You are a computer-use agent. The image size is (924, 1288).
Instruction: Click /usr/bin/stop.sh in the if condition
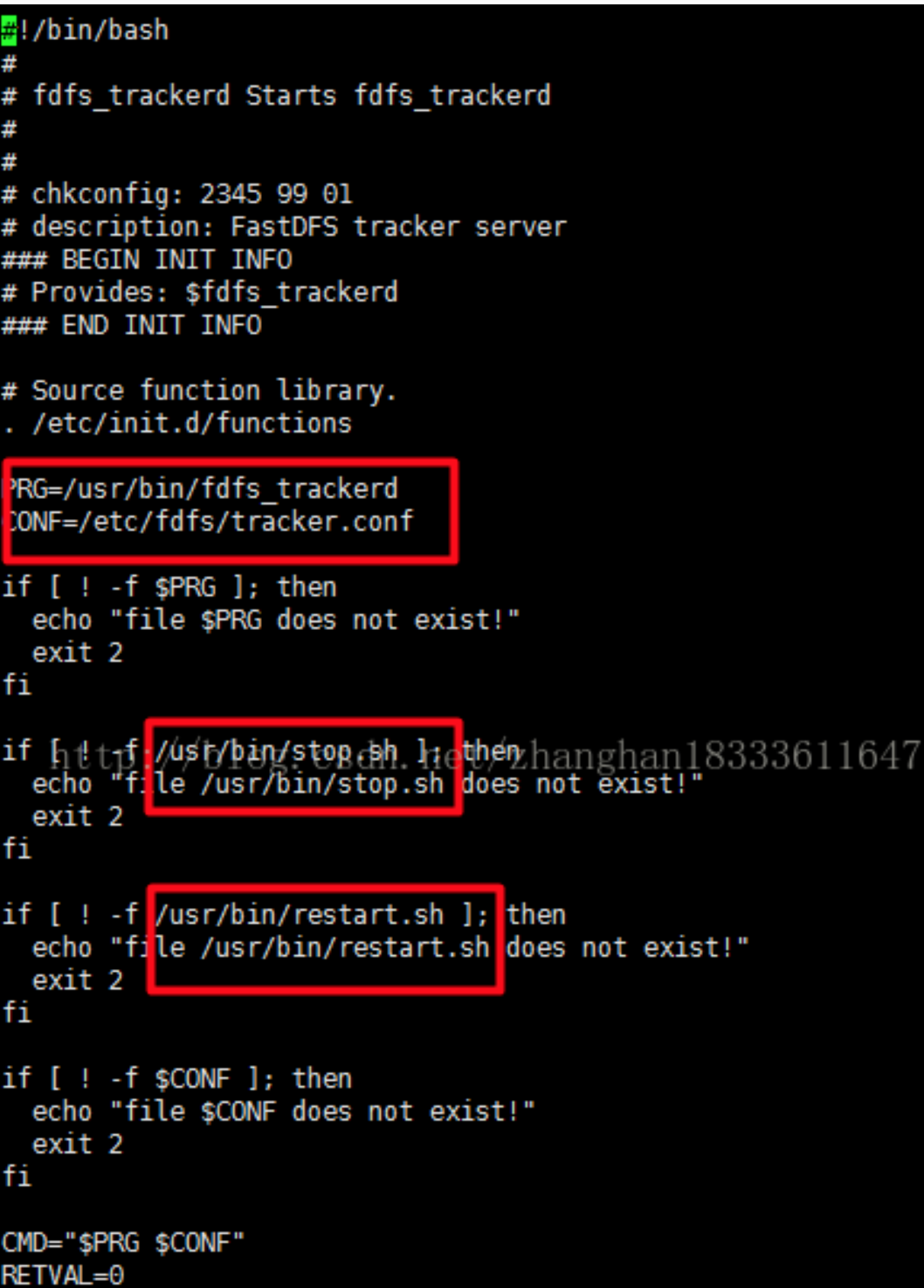276,751
